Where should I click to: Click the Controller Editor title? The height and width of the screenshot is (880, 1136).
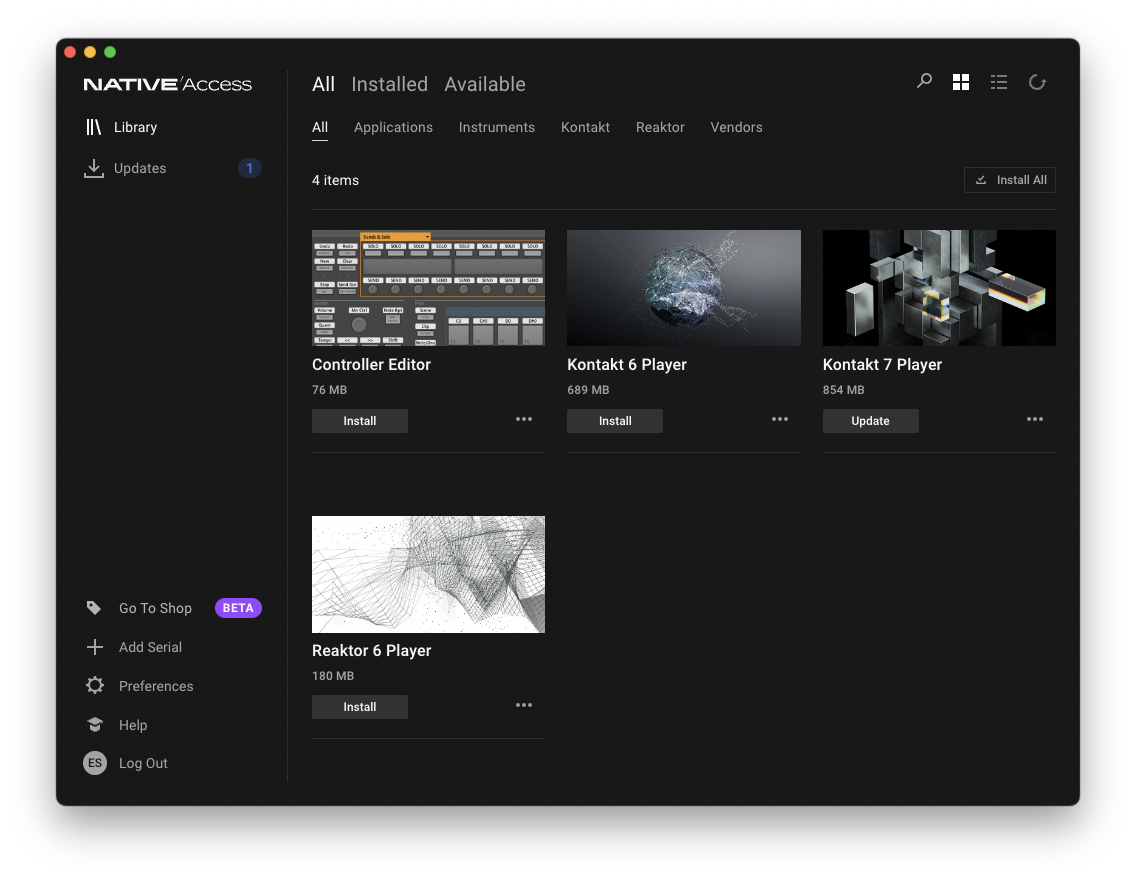click(371, 364)
